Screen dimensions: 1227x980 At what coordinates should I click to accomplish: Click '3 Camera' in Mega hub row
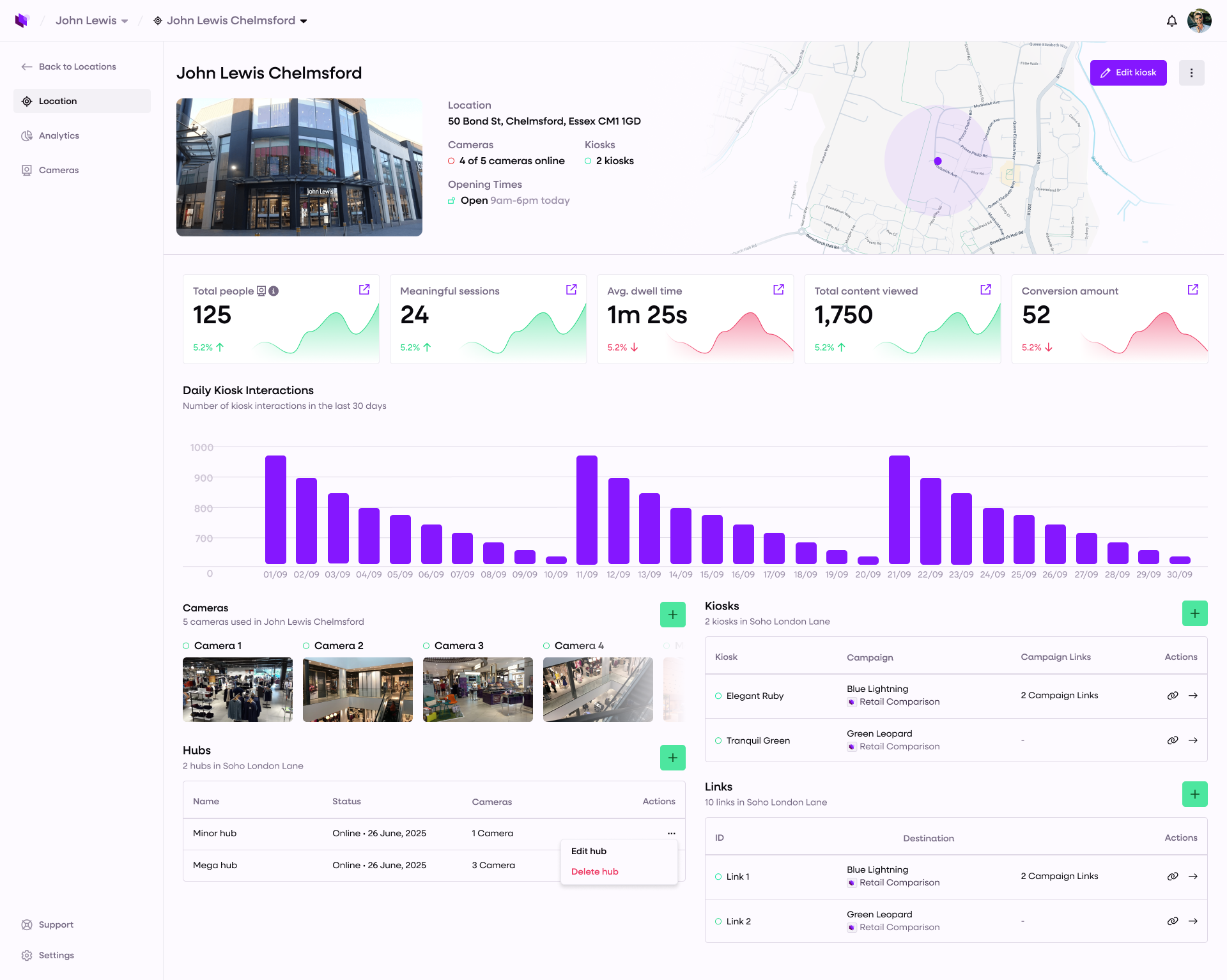(493, 865)
